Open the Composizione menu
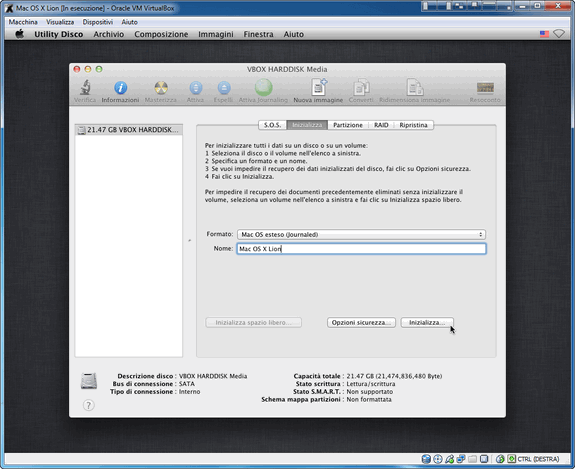The height and width of the screenshot is (469, 575). click(161, 34)
